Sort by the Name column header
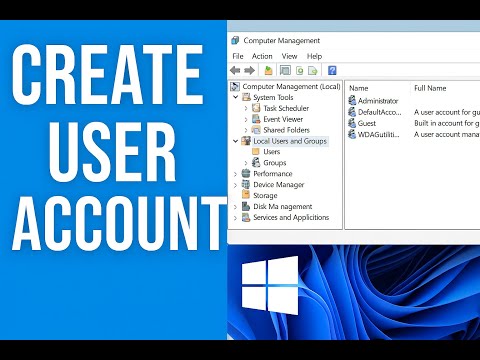Screen dimensions: 480x360 coord(358,88)
